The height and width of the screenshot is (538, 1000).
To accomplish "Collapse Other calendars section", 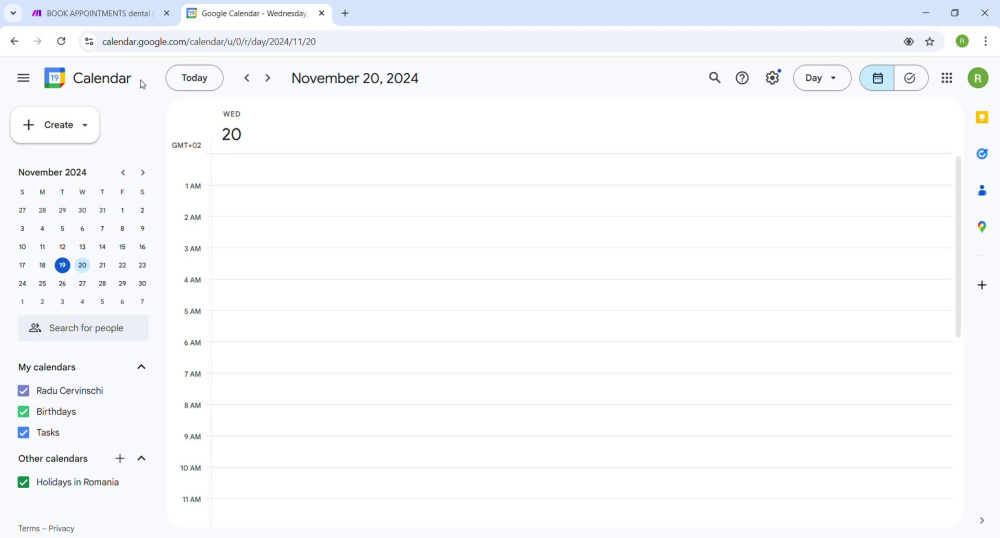I will tap(142, 458).
